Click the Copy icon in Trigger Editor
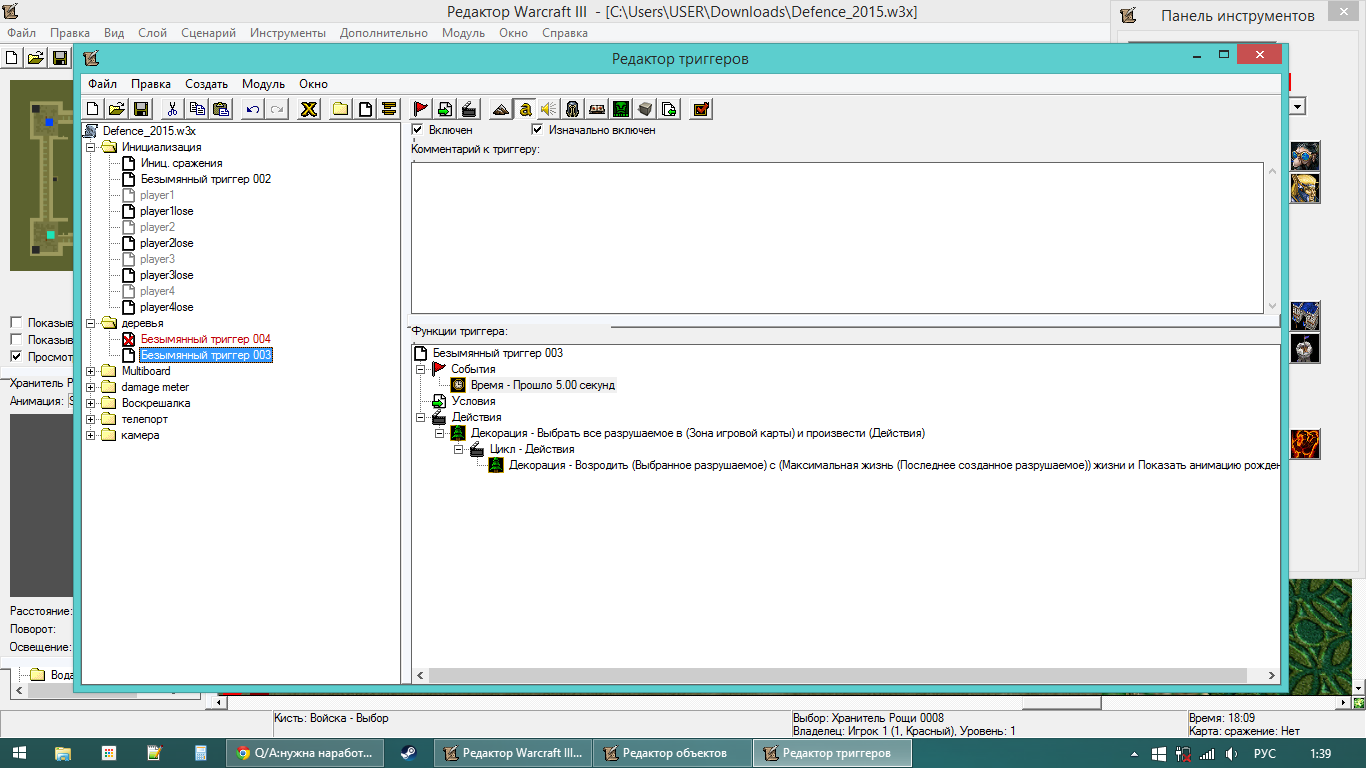The height and width of the screenshot is (768, 1366). pyautogui.click(x=197, y=109)
